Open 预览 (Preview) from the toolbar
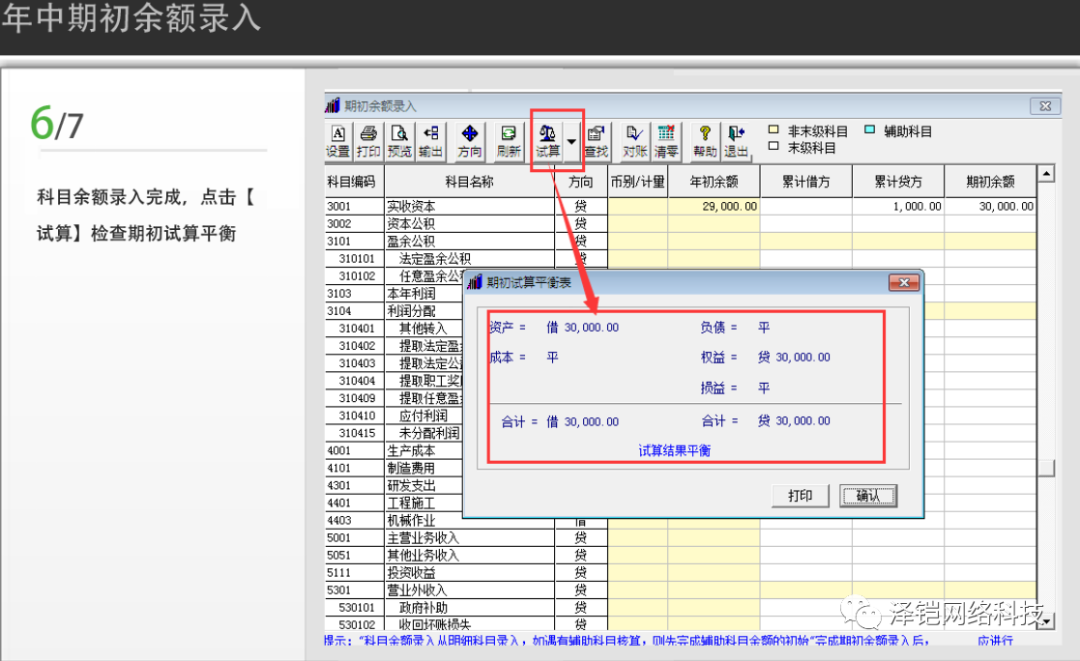 pyautogui.click(x=399, y=141)
